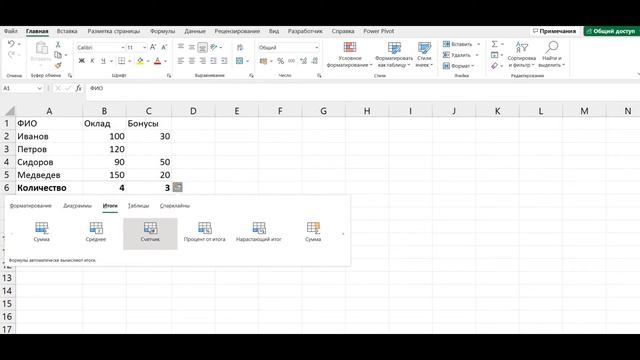The width and height of the screenshot is (640, 360).
Task: Click the comma style 000 icon
Action: 291,61
